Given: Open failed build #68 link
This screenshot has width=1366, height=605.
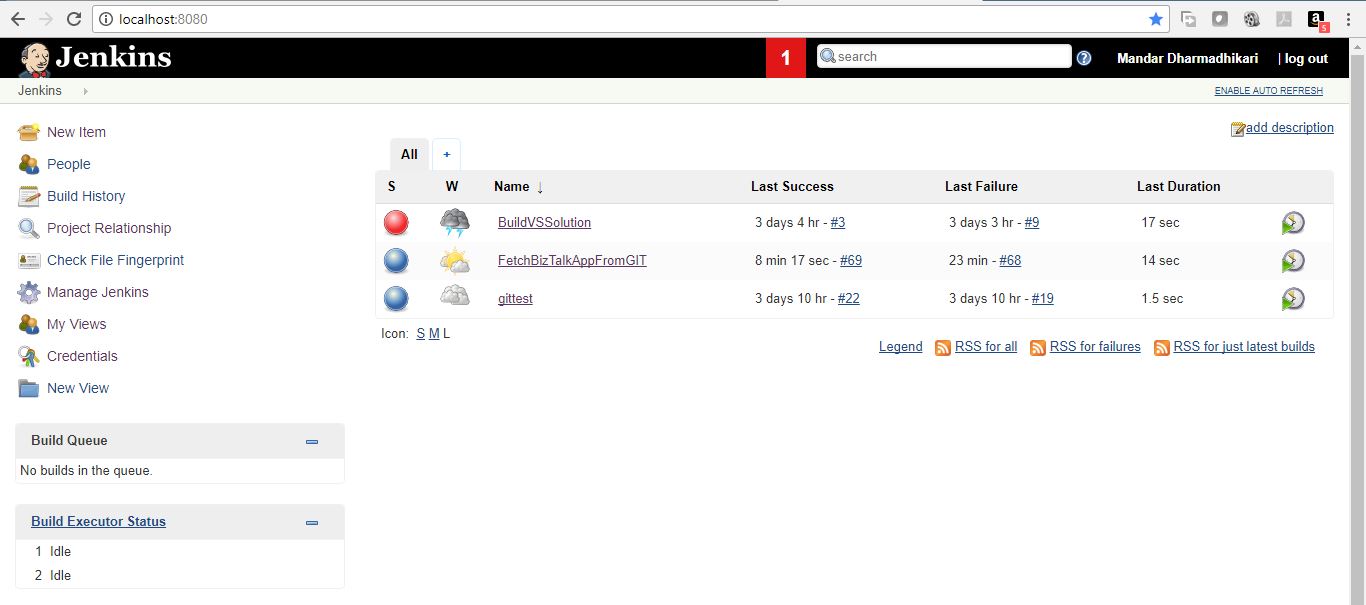Looking at the screenshot, I should 1010,260.
